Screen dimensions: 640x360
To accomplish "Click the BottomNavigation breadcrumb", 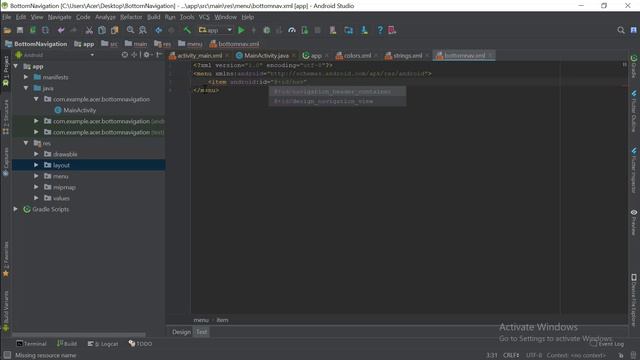I will pyautogui.click(x=36, y=44).
